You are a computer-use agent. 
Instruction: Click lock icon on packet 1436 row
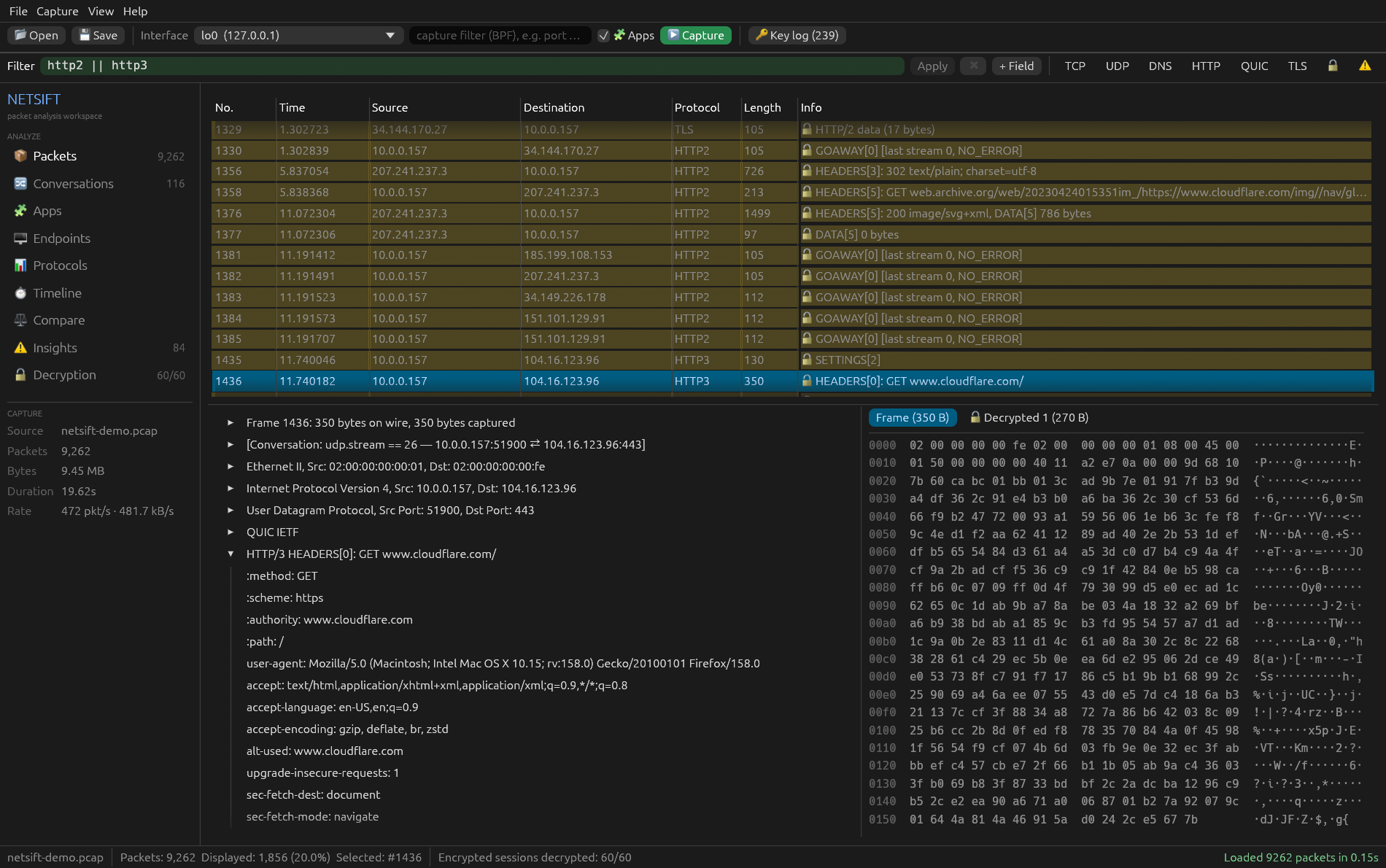807,381
